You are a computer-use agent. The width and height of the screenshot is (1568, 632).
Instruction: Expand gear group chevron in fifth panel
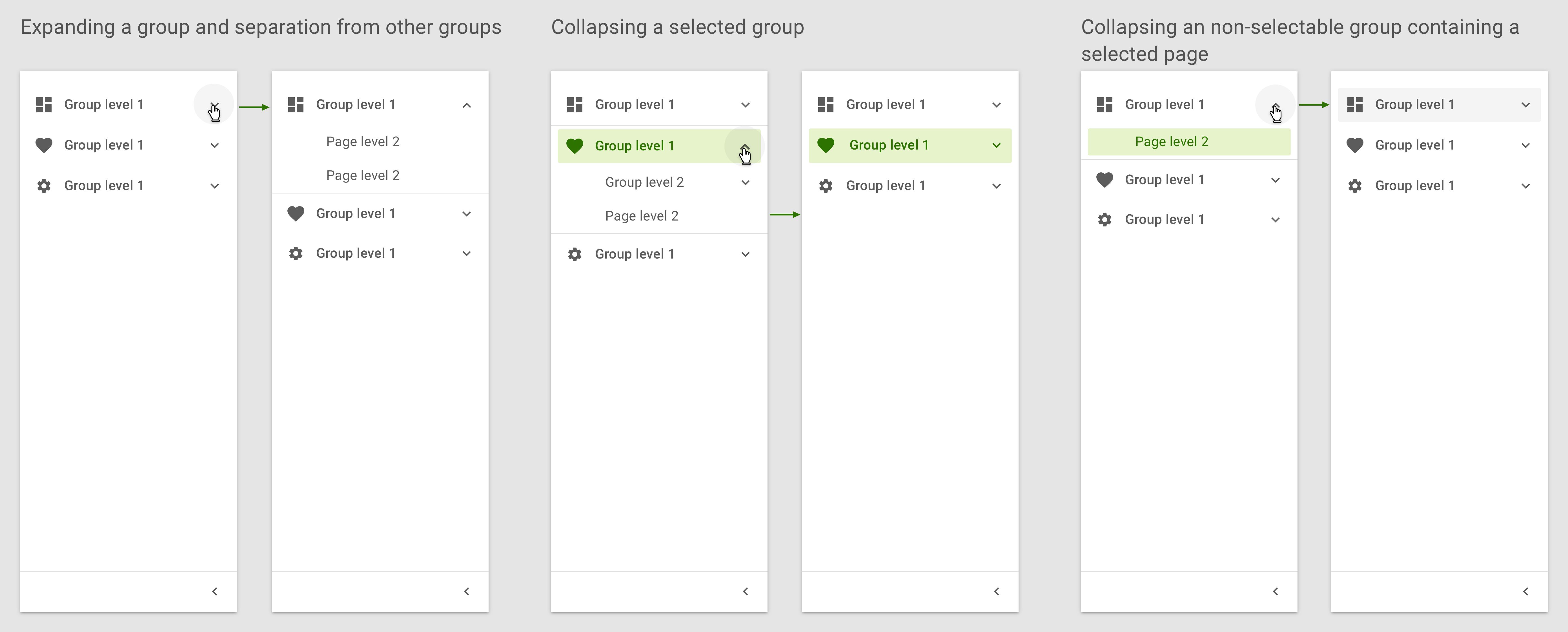pyautogui.click(x=1275, y=220)
